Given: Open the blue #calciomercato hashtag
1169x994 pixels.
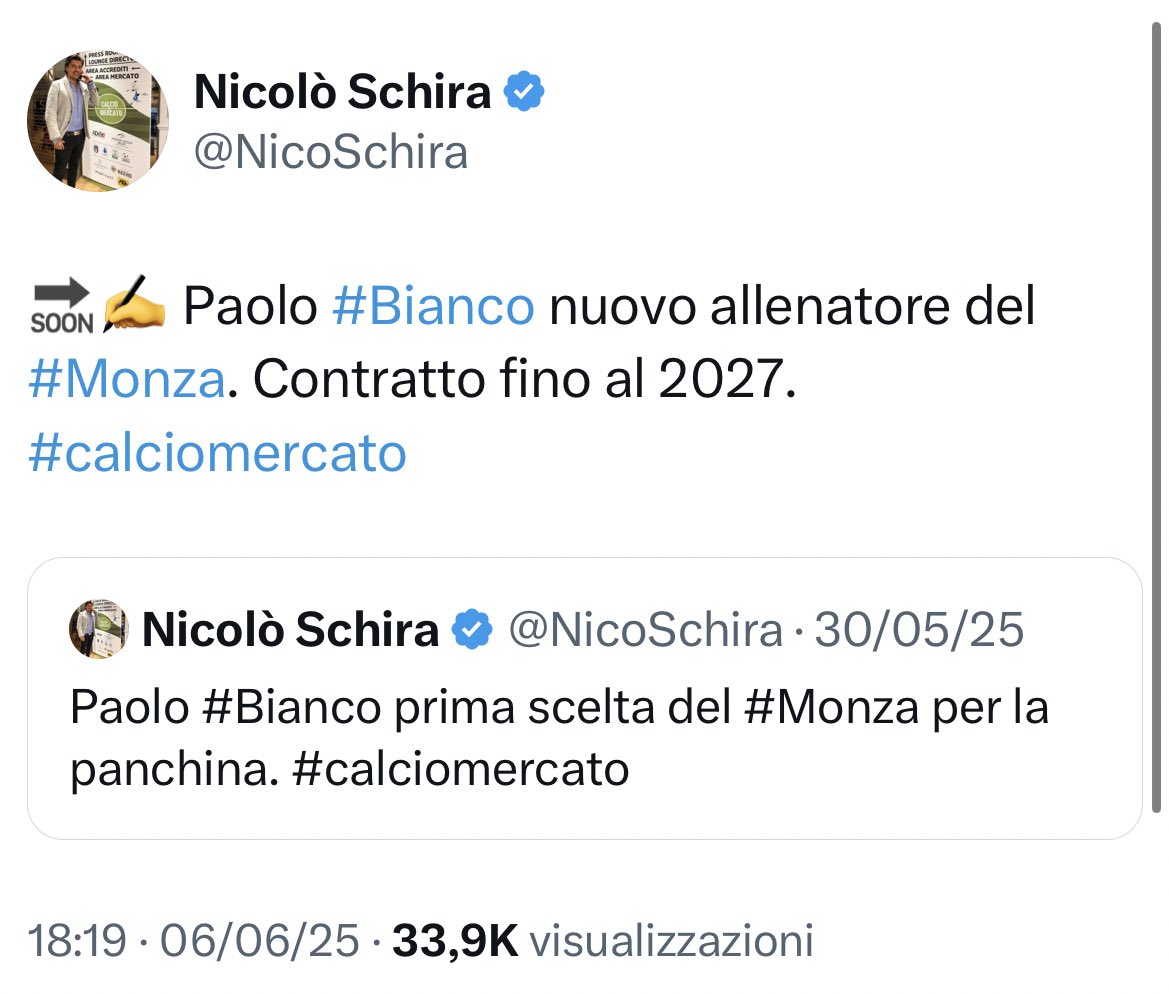Looking at the screenshot, I should click(217, 453).
